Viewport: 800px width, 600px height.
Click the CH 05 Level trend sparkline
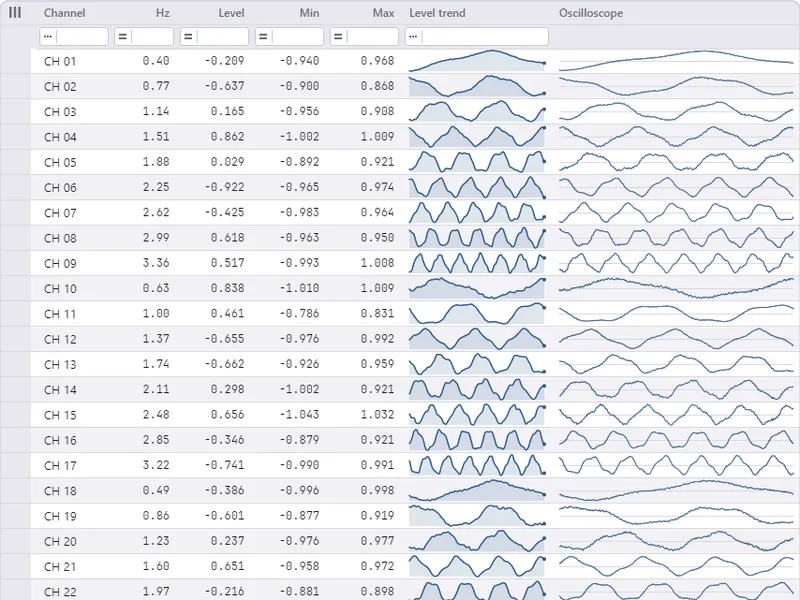tap(477, 162)
